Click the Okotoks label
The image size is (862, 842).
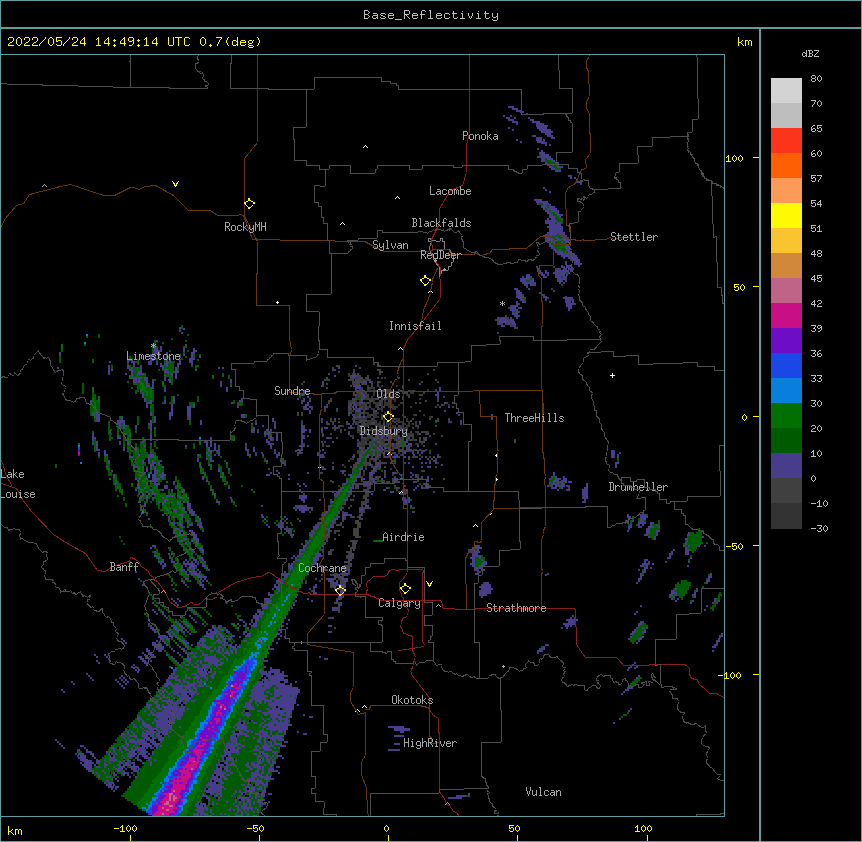pyautogui.click(x=412, y=700)
